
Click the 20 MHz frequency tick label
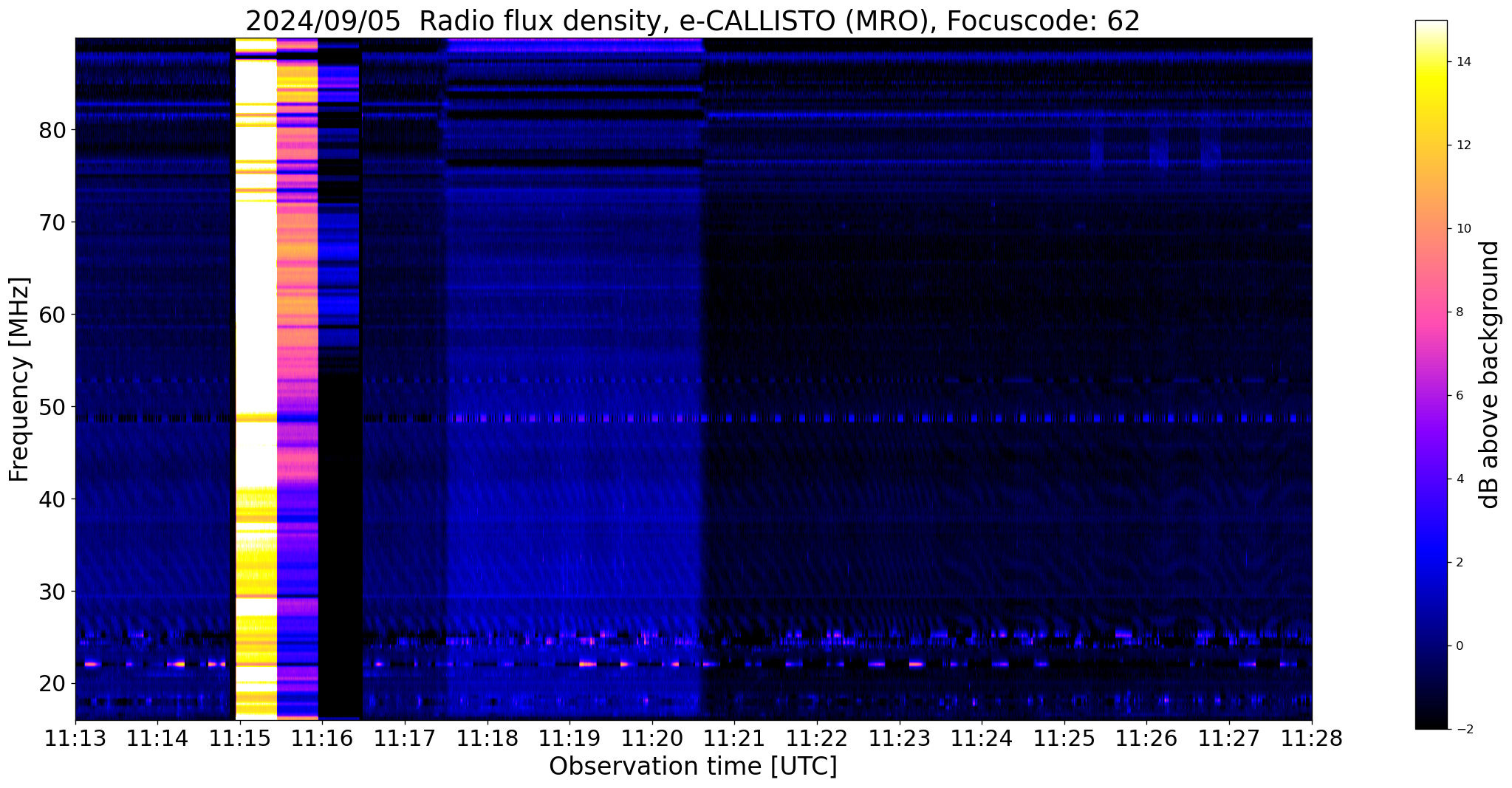pyautogui.click(x=52, y=684)
